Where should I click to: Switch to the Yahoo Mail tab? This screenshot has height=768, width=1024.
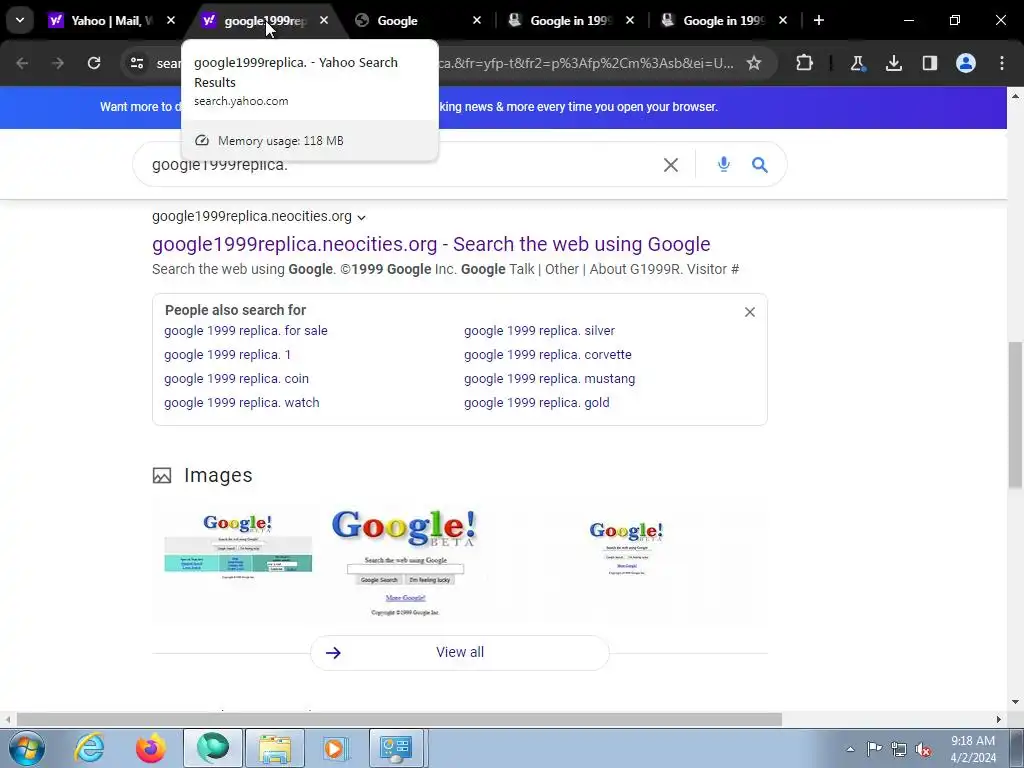point(111,21)
